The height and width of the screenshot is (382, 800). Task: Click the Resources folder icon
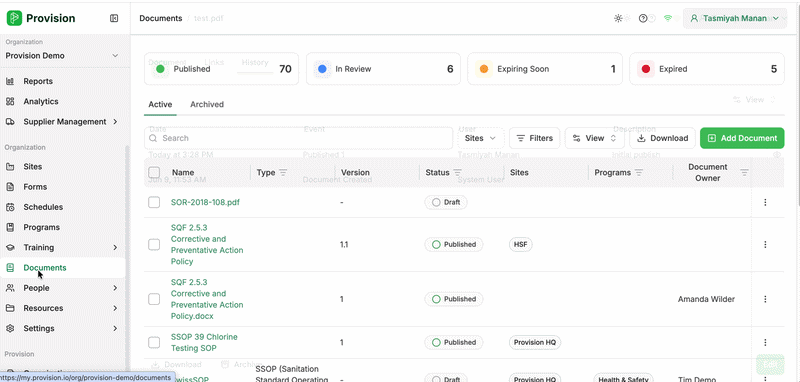[10, 308]
